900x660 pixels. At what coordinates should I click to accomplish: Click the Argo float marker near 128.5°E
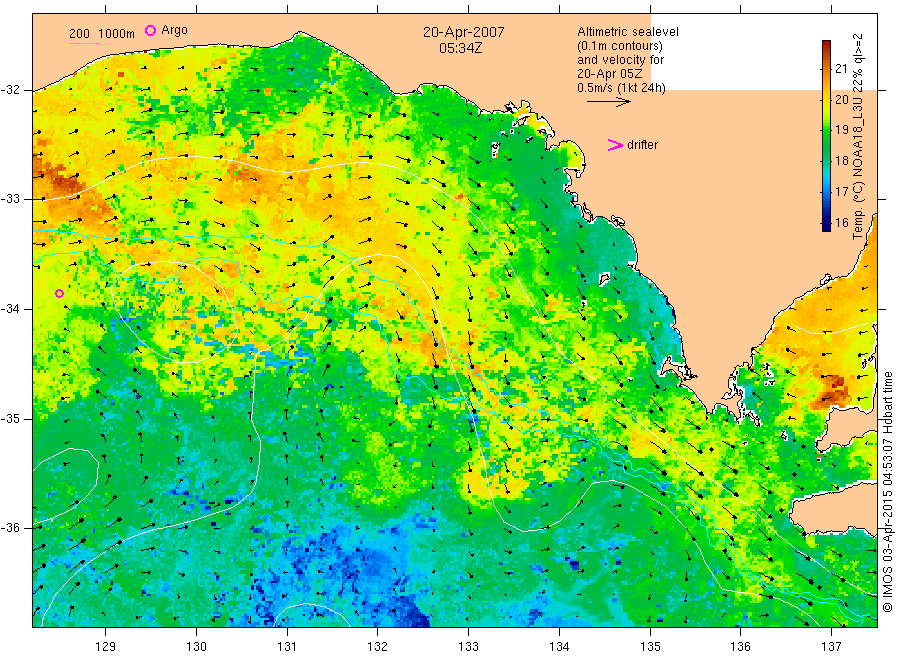(x=59, y=293)
